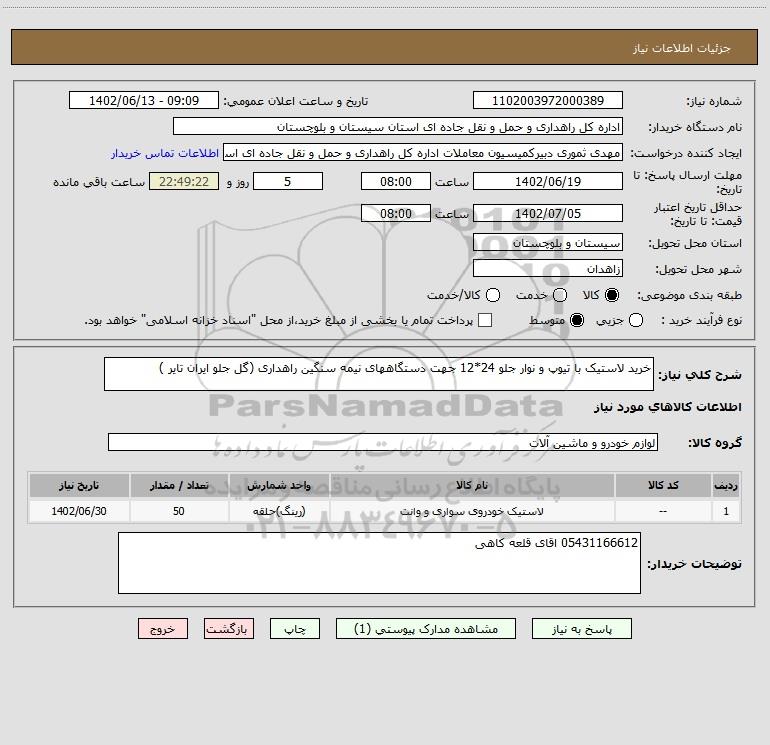Click the price validity hour field
770x745 pixels.
[396, 213]
